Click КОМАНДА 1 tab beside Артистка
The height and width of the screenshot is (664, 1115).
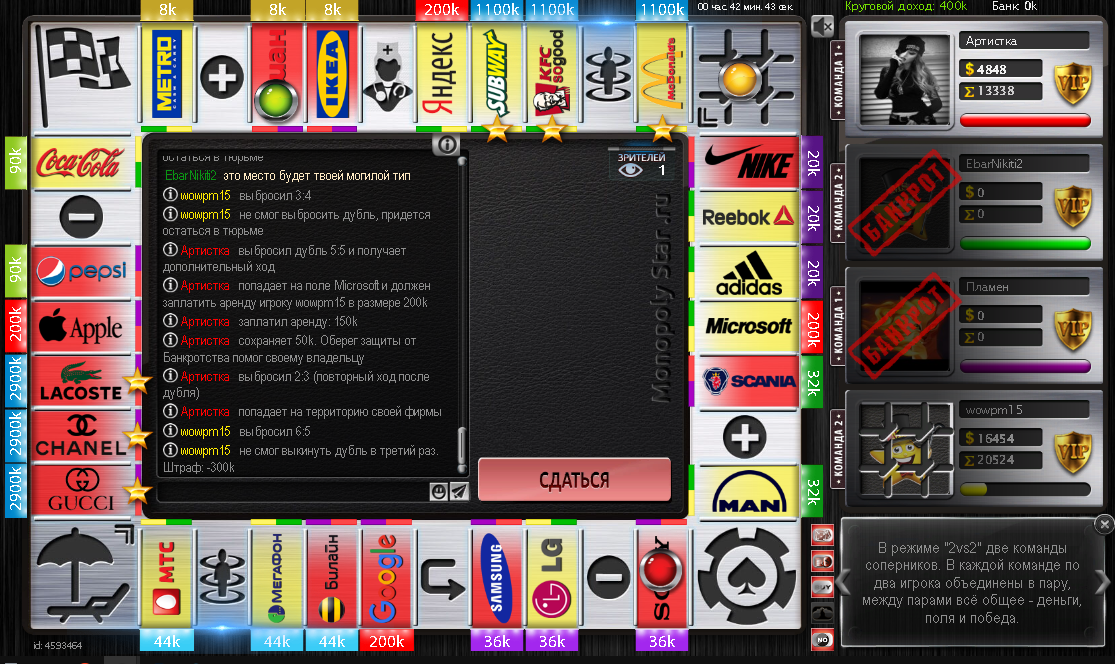tap(838, 80)
